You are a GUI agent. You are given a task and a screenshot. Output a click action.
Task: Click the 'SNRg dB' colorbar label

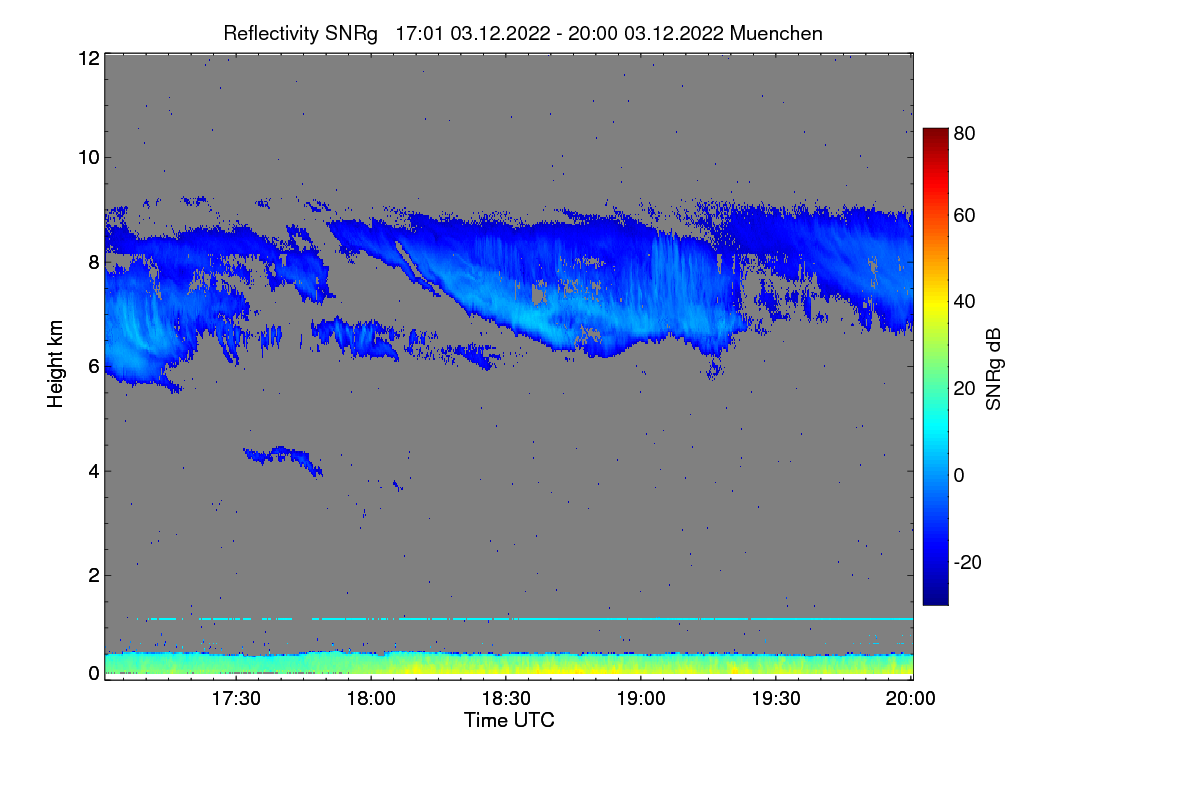tap(993, 367)
